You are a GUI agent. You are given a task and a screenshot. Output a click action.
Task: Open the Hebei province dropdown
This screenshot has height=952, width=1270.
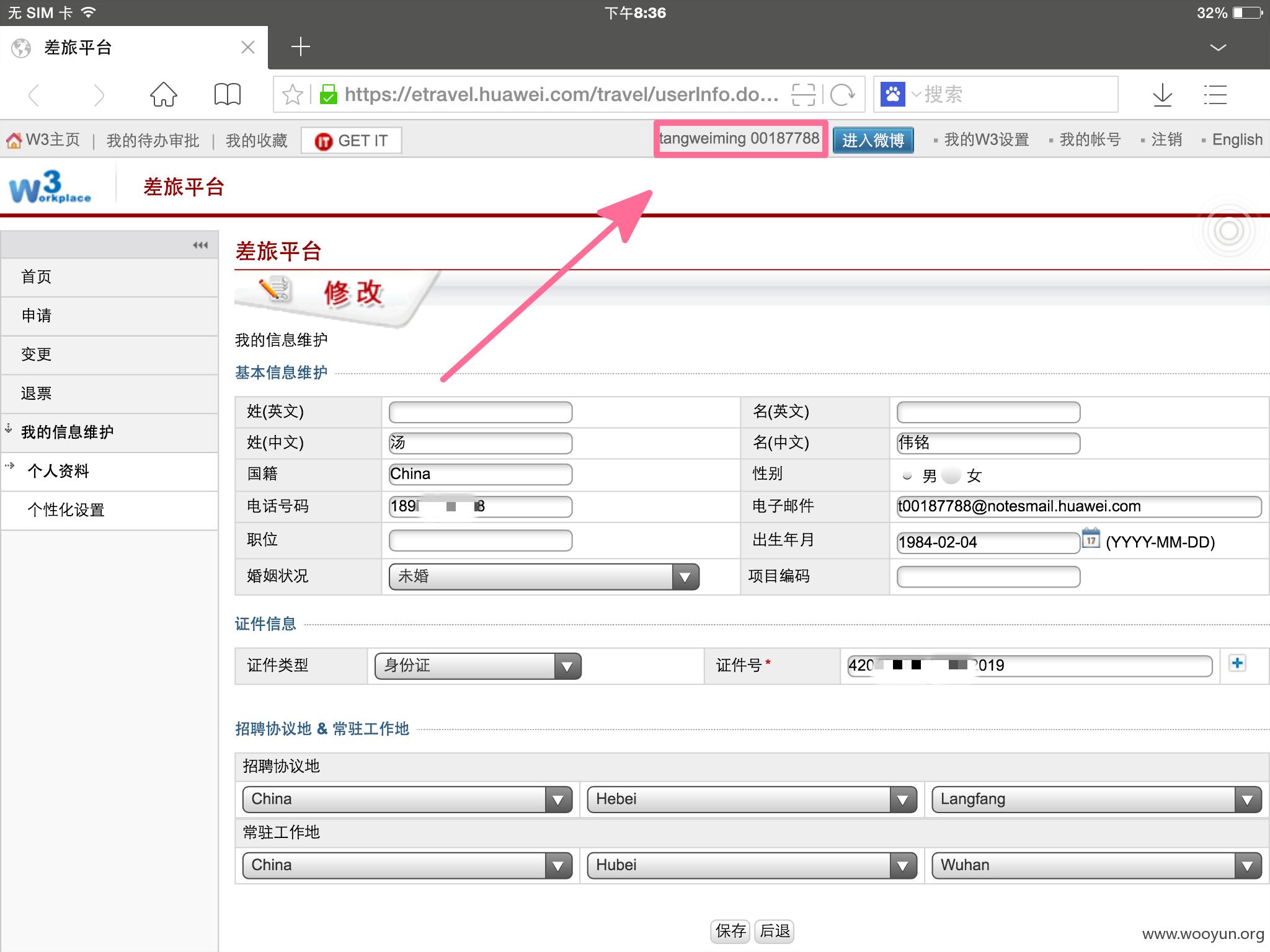752,800
